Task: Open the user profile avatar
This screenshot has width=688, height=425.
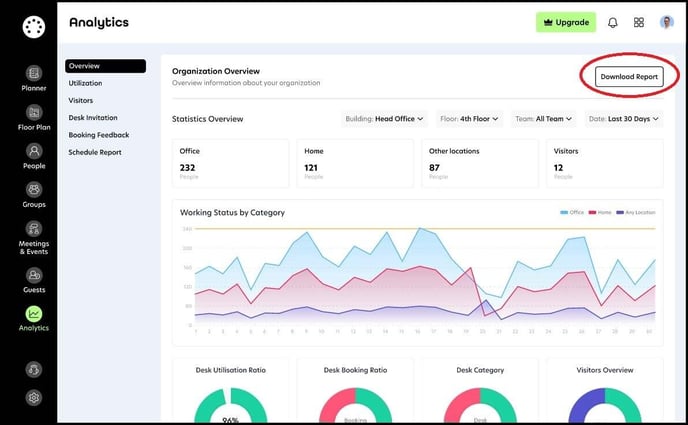Action: (x=666, y=22)
